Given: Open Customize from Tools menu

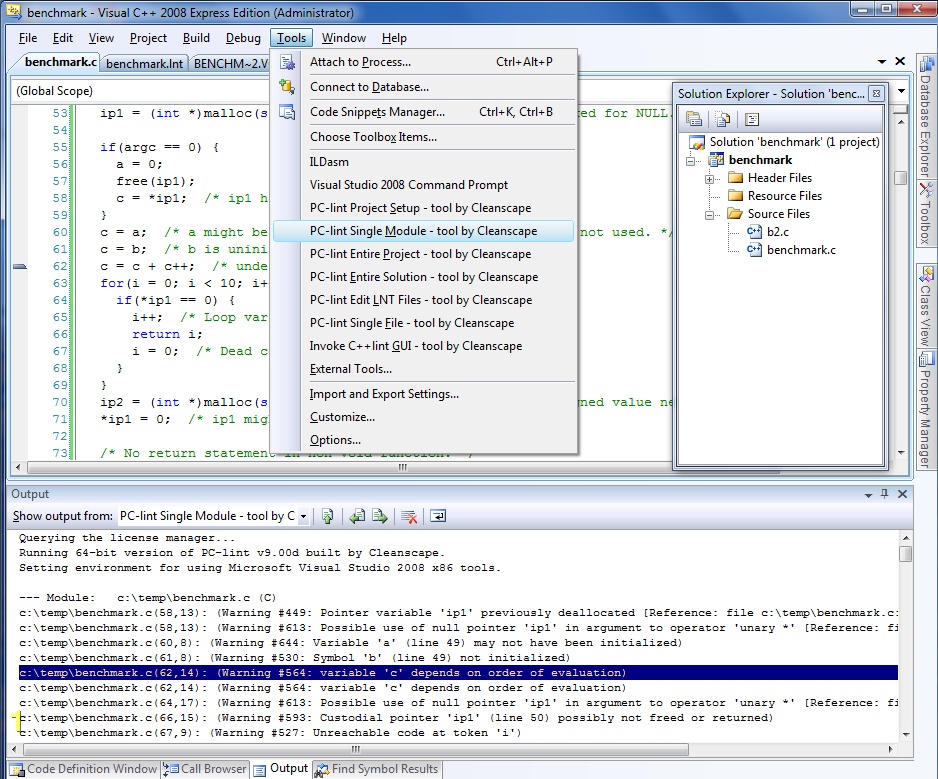Looking at the screenshot, I should [x=424, y=417].
